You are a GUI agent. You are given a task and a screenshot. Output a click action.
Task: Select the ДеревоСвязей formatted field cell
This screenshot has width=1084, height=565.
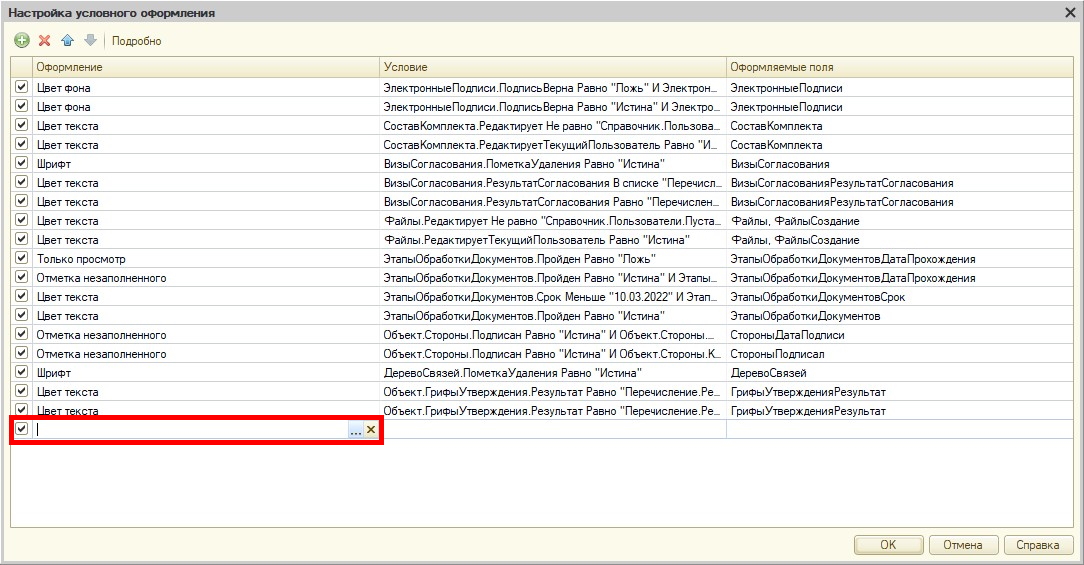point(900,373)
